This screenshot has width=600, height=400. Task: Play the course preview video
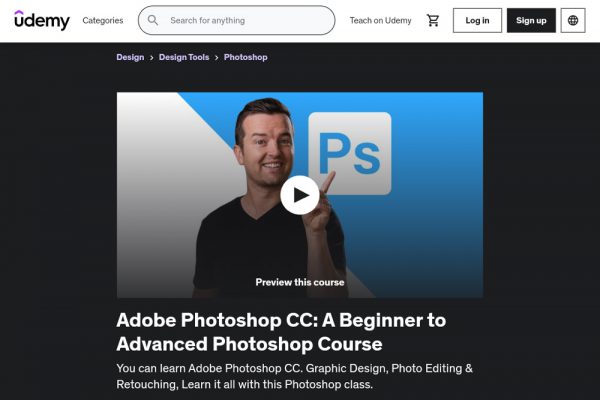300,195
